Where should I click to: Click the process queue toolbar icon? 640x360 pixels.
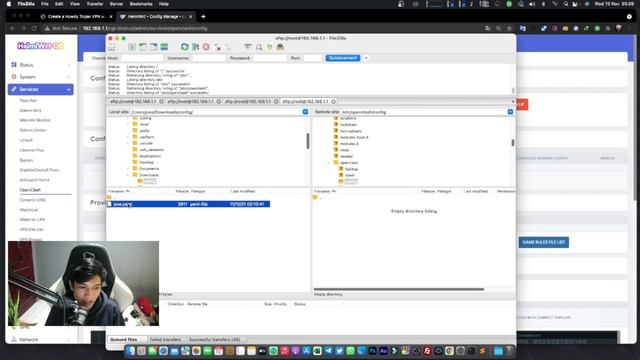pyautogui.click(x=196, y=47)
